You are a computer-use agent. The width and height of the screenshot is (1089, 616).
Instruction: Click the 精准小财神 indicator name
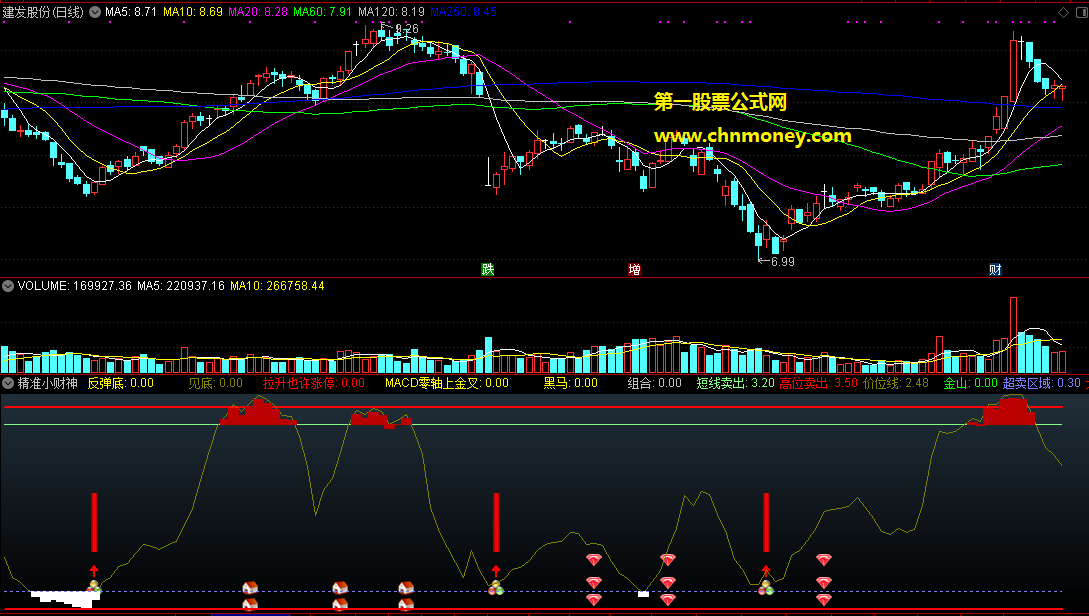pos(47,383)
